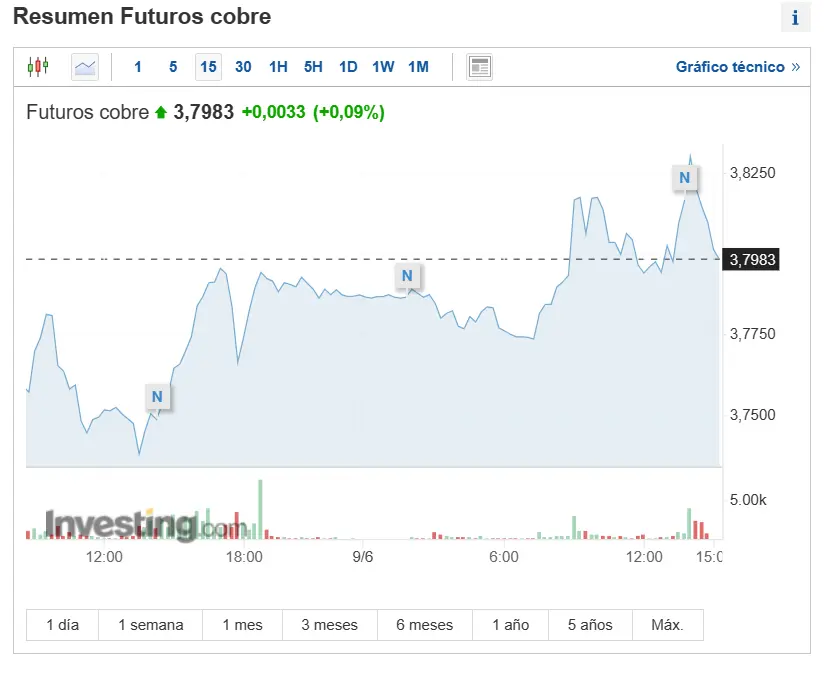Click the middle N news marker
The height and width of the screenshot is (677, 824).
click(x=407, y=276)
